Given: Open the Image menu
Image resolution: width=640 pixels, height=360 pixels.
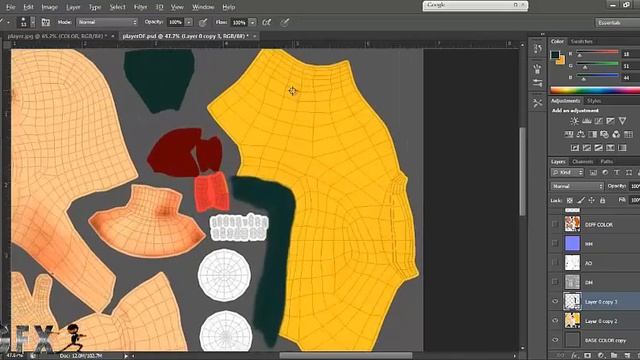Looking at the screenshot, I should click(x=49, y=7).
